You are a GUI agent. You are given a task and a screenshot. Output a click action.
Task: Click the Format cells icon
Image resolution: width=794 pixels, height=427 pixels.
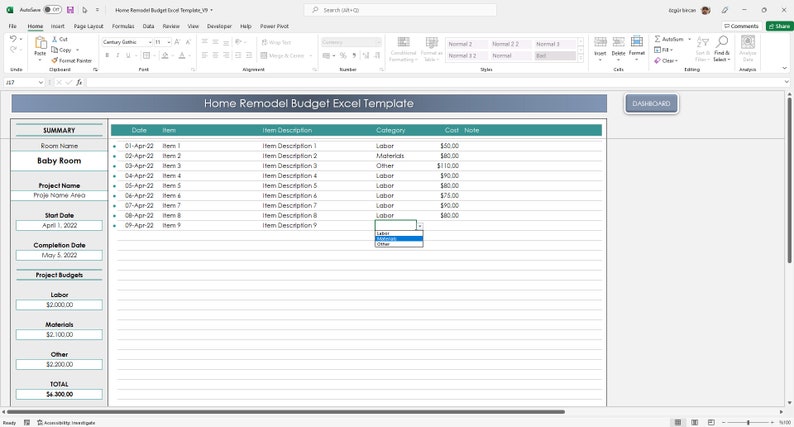637,43
